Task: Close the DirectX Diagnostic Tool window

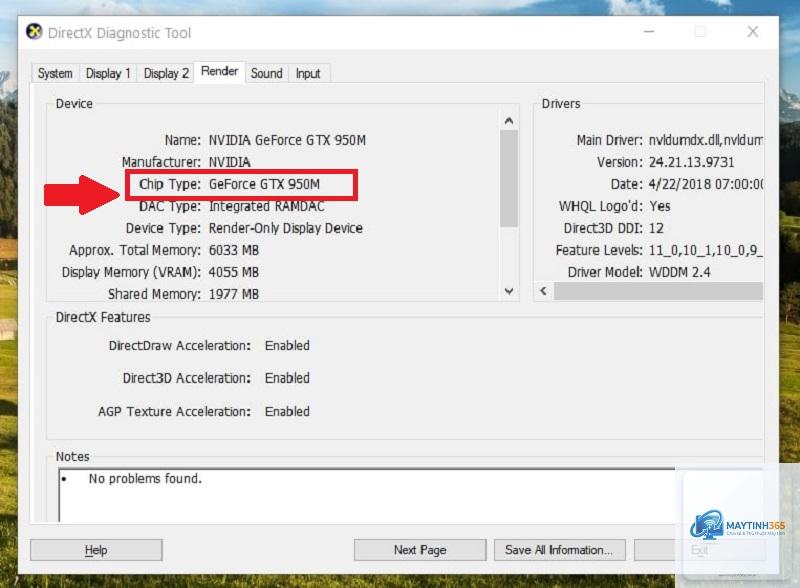Action: tap(753, 32)
